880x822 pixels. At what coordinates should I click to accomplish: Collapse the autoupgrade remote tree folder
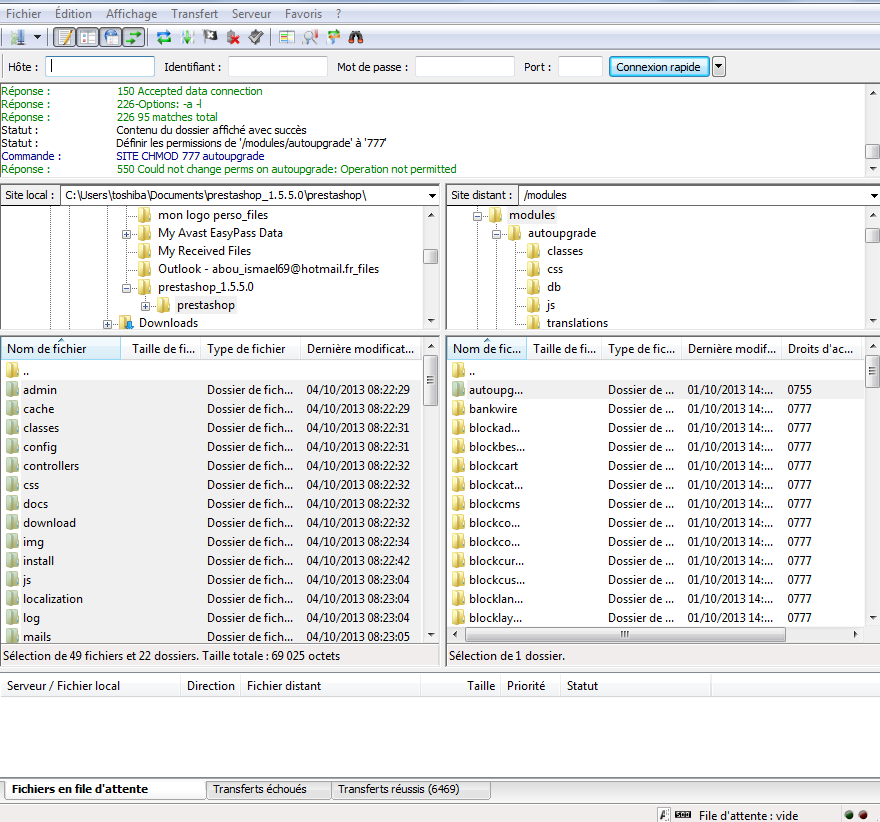(x=496, y=233)
